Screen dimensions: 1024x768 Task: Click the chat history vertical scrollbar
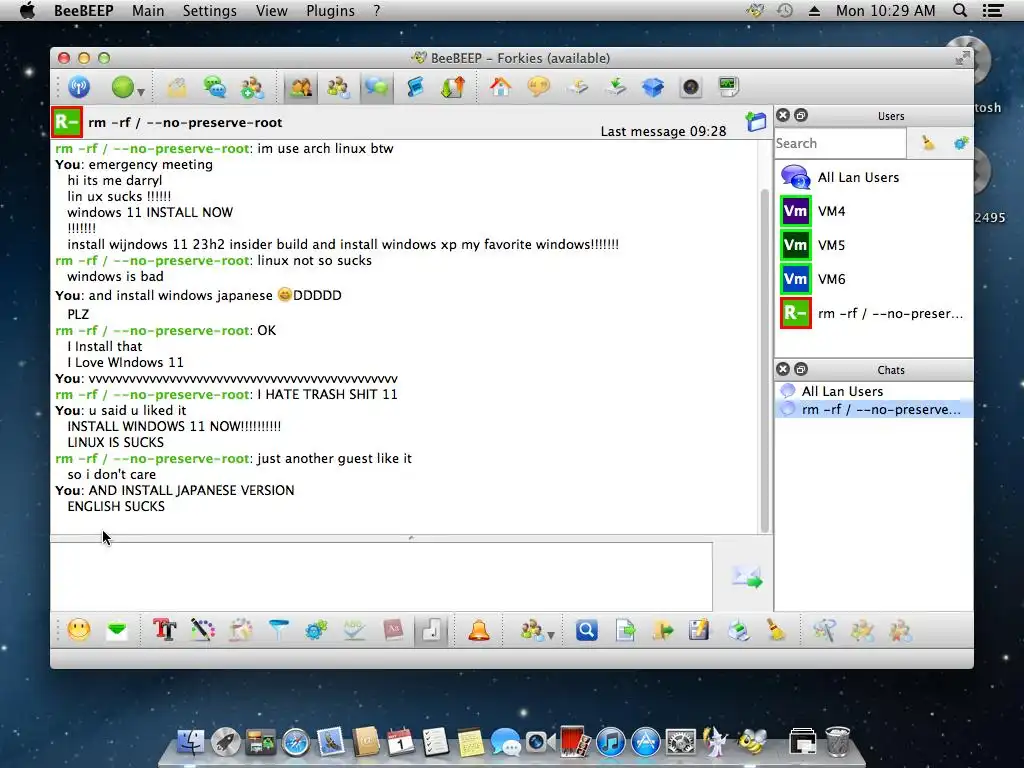click(765, 360)
